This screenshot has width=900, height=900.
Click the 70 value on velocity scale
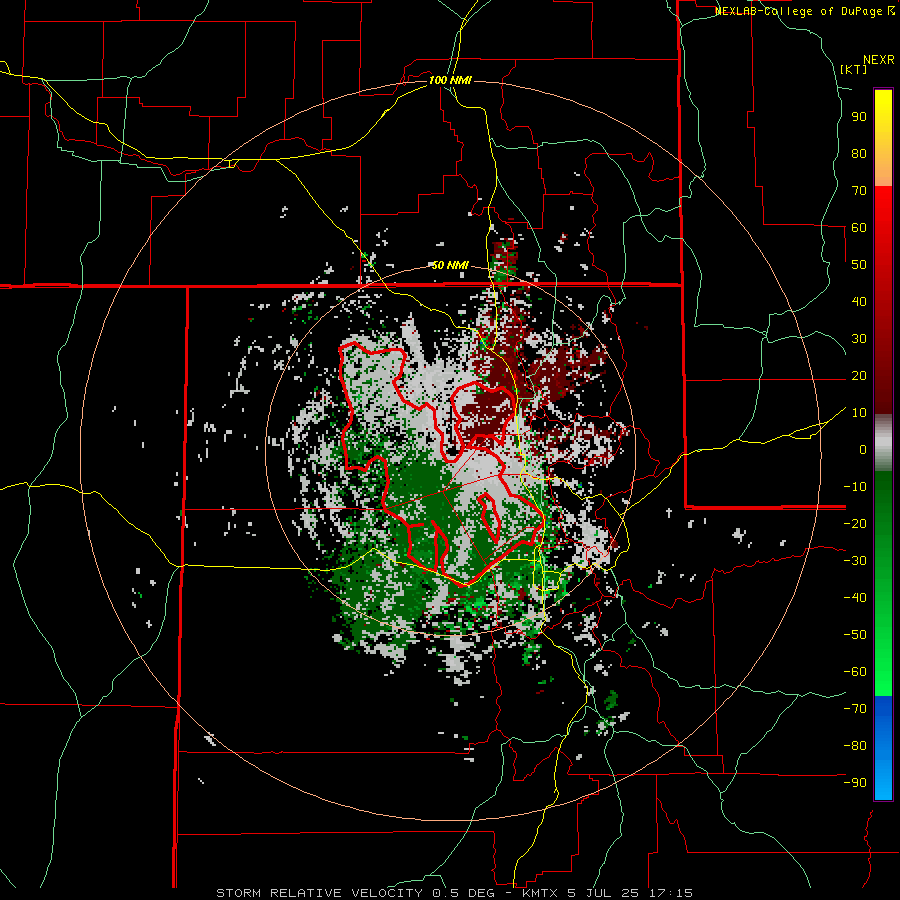click(859, 191)
